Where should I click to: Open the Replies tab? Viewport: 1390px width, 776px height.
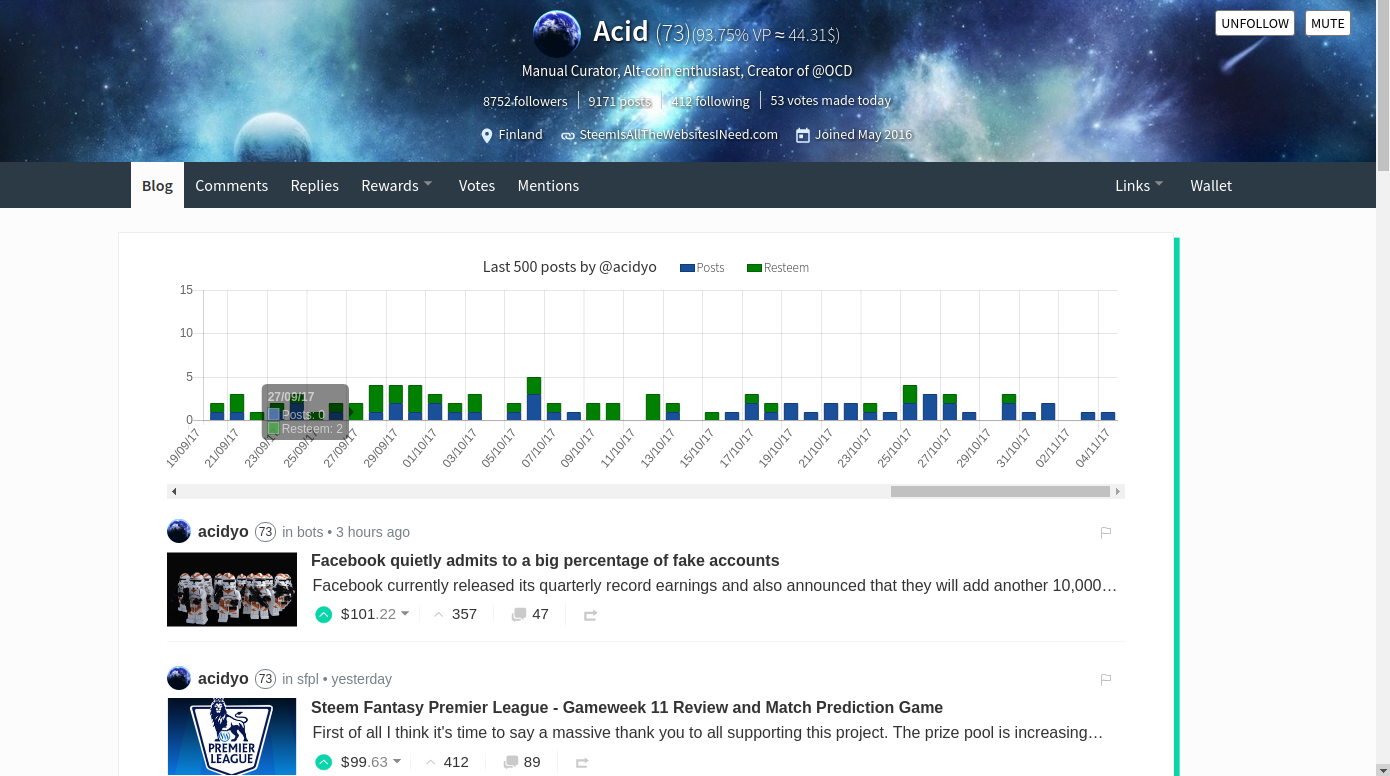tap(315, 185)
